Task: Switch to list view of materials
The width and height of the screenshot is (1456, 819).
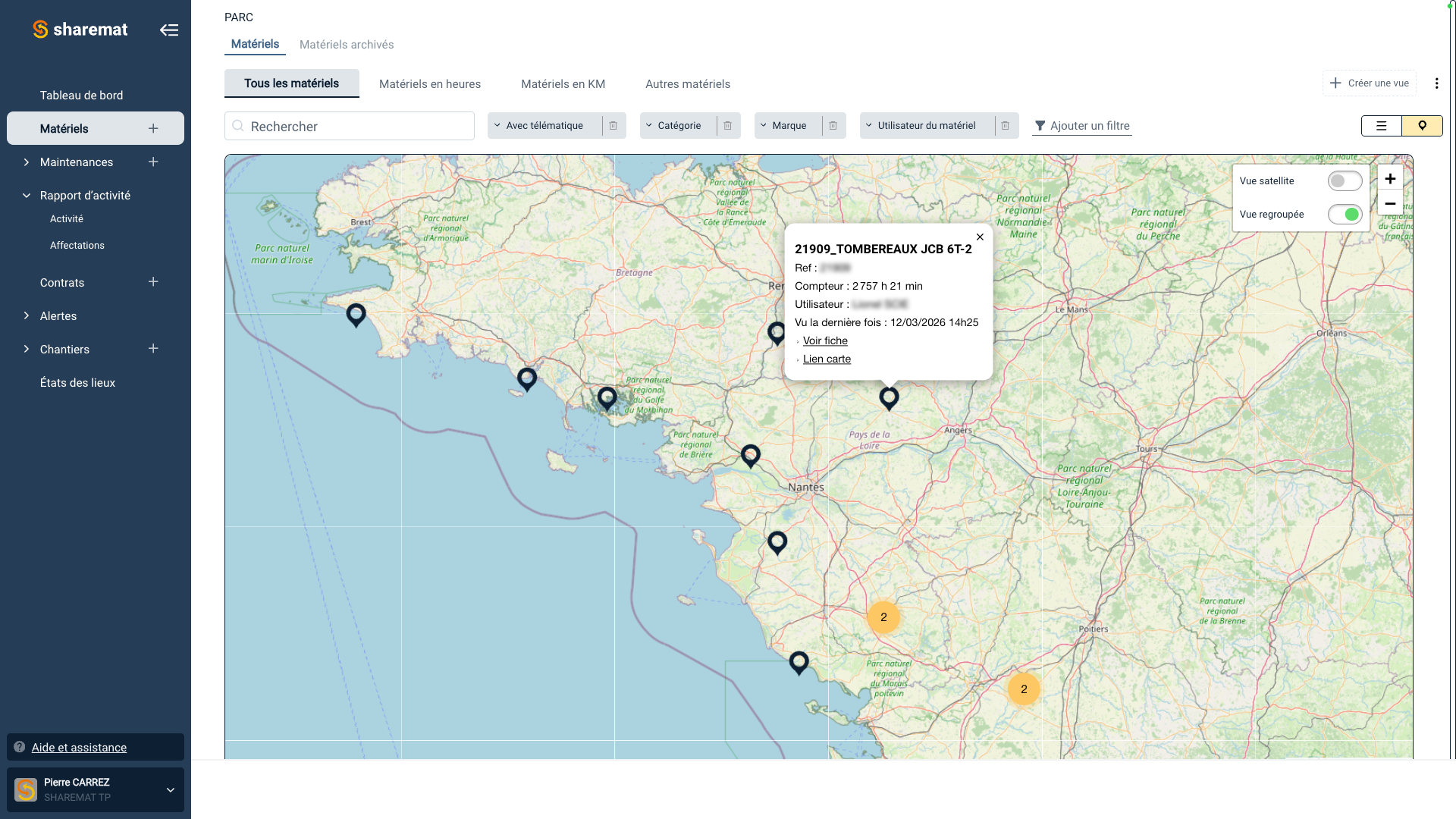Action: (x=1382, y=126)
